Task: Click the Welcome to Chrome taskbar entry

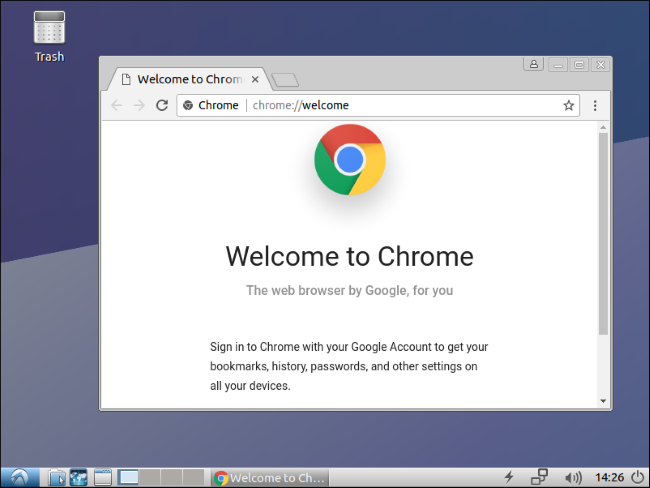Action: pyautogui.click(x=268, y=477)
